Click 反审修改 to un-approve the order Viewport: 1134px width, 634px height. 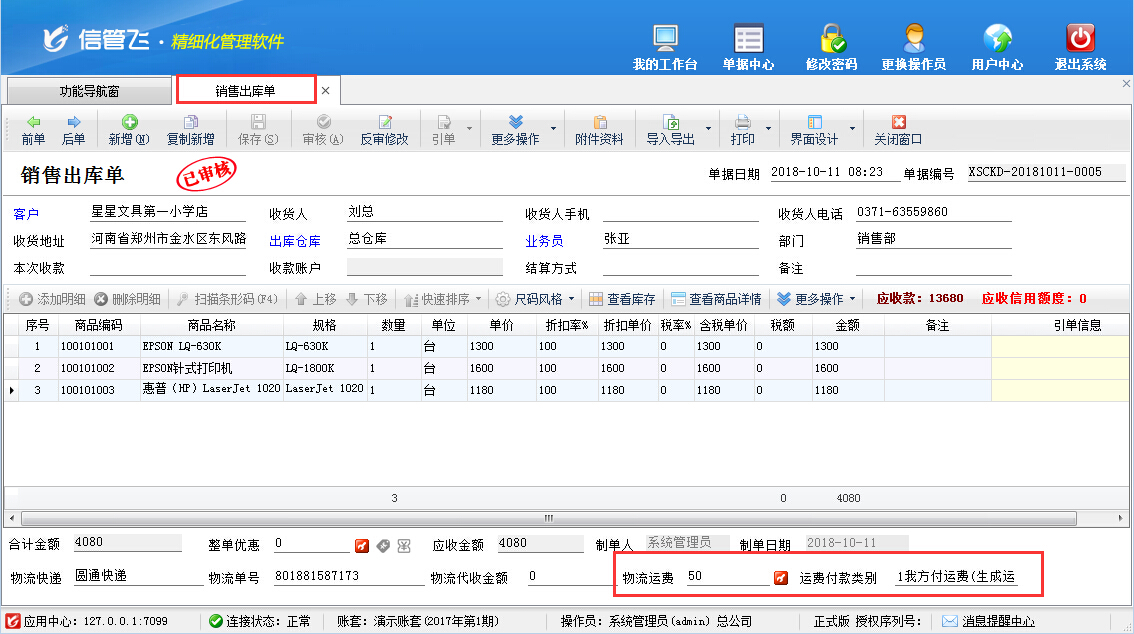point(384,129)
